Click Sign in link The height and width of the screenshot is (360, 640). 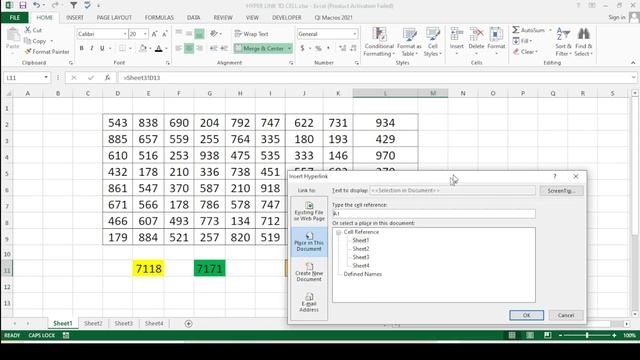[617, 18]
